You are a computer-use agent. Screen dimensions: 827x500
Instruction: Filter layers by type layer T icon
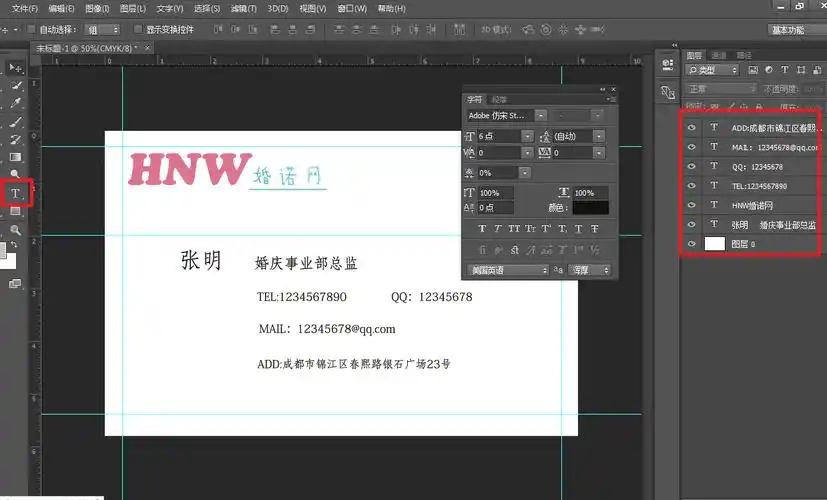[x=785, y=70]
